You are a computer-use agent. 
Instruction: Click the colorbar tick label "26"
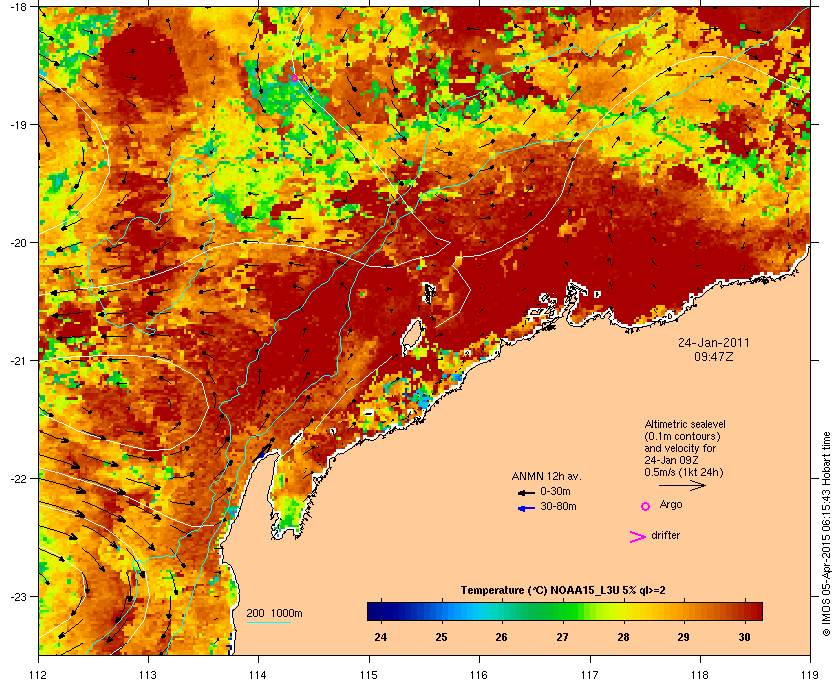tap(502, 637)
